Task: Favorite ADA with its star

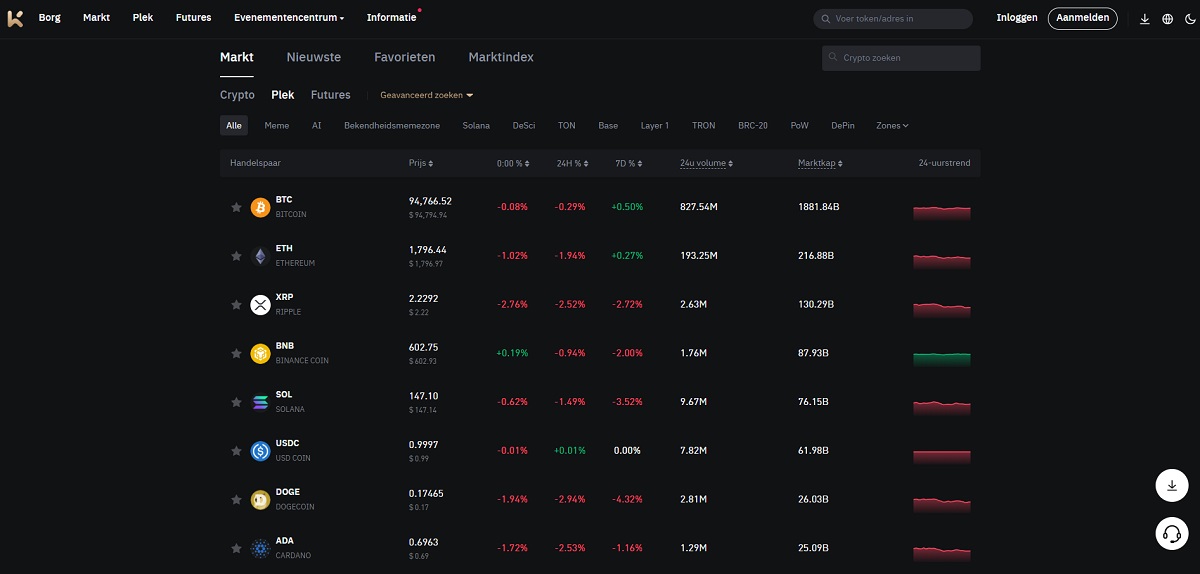Action: (236, 548)
